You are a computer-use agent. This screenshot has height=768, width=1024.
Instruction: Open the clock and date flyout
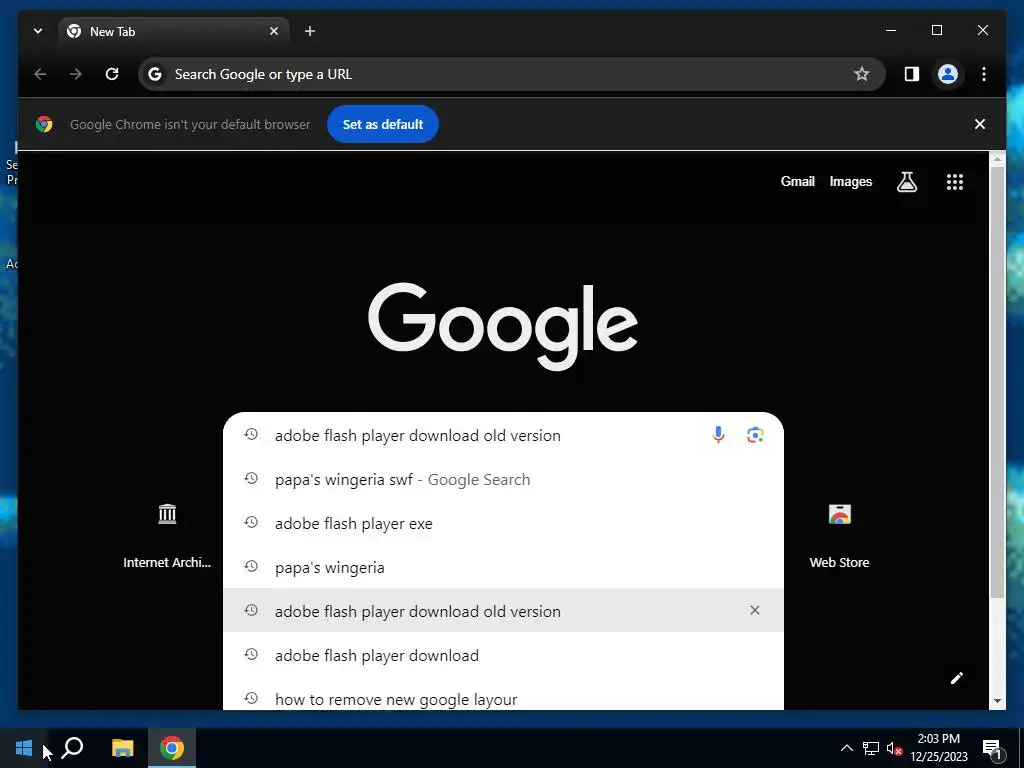(x=939, y=748)
